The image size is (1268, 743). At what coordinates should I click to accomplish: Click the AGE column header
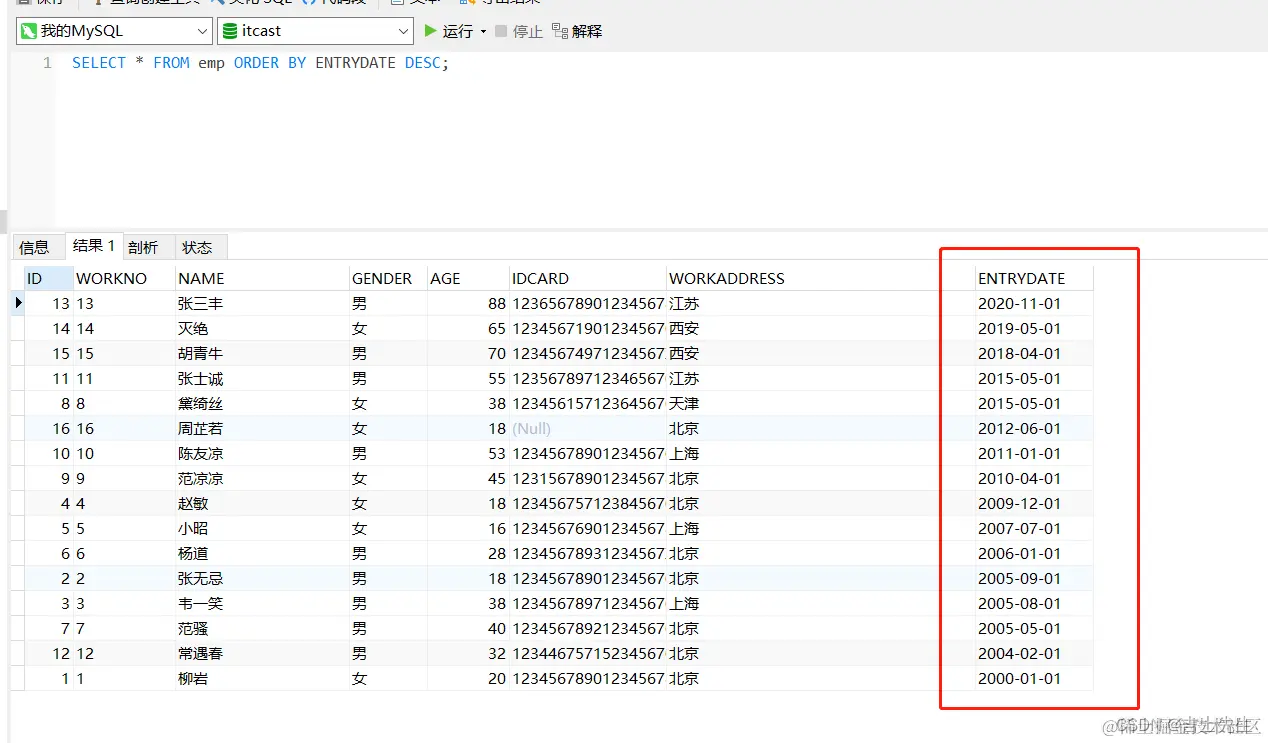pyautogui.click(x=468, y=278)
